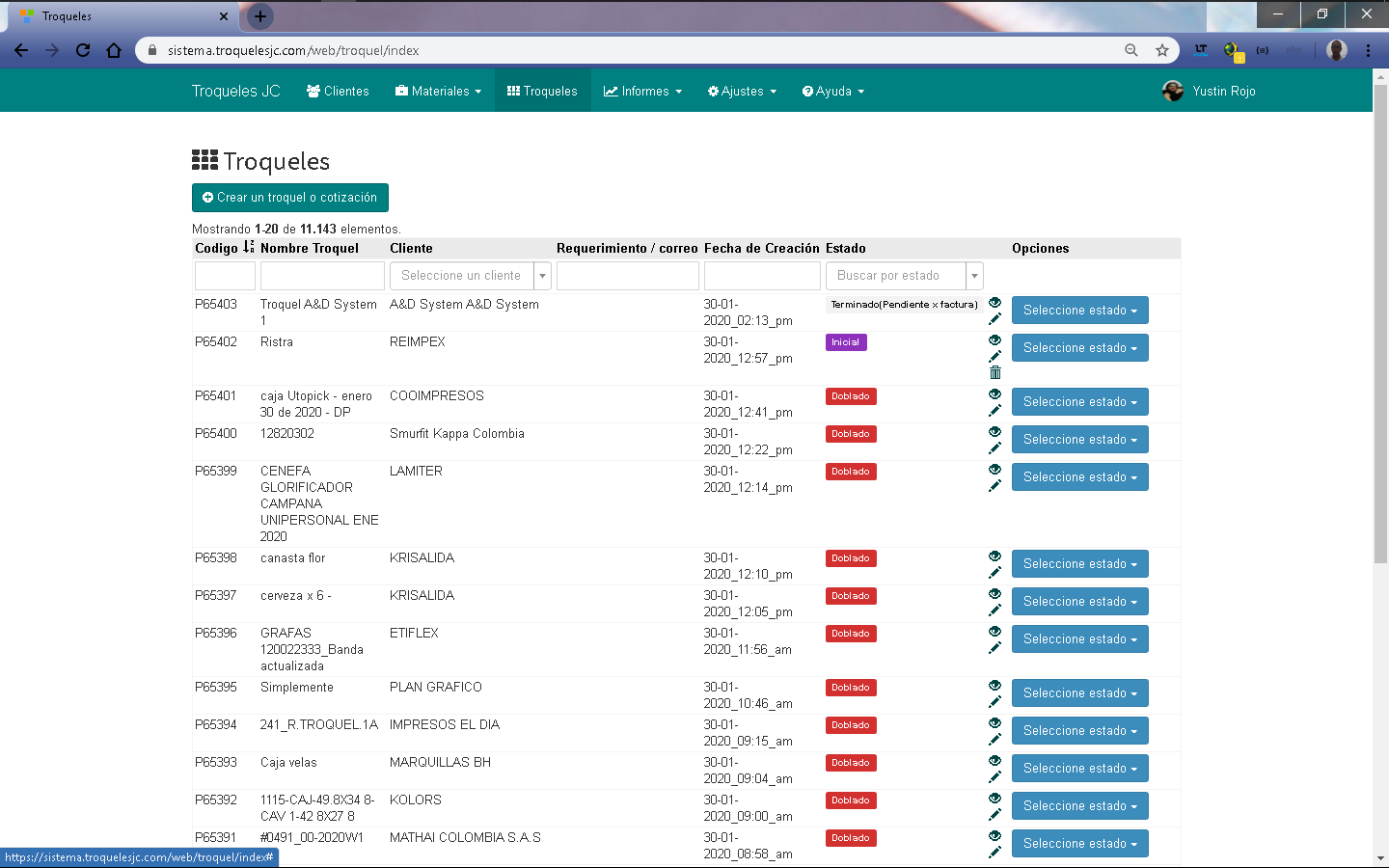
Task: Edit troquel P65401 using pencil icon
Action: (994, 411)
